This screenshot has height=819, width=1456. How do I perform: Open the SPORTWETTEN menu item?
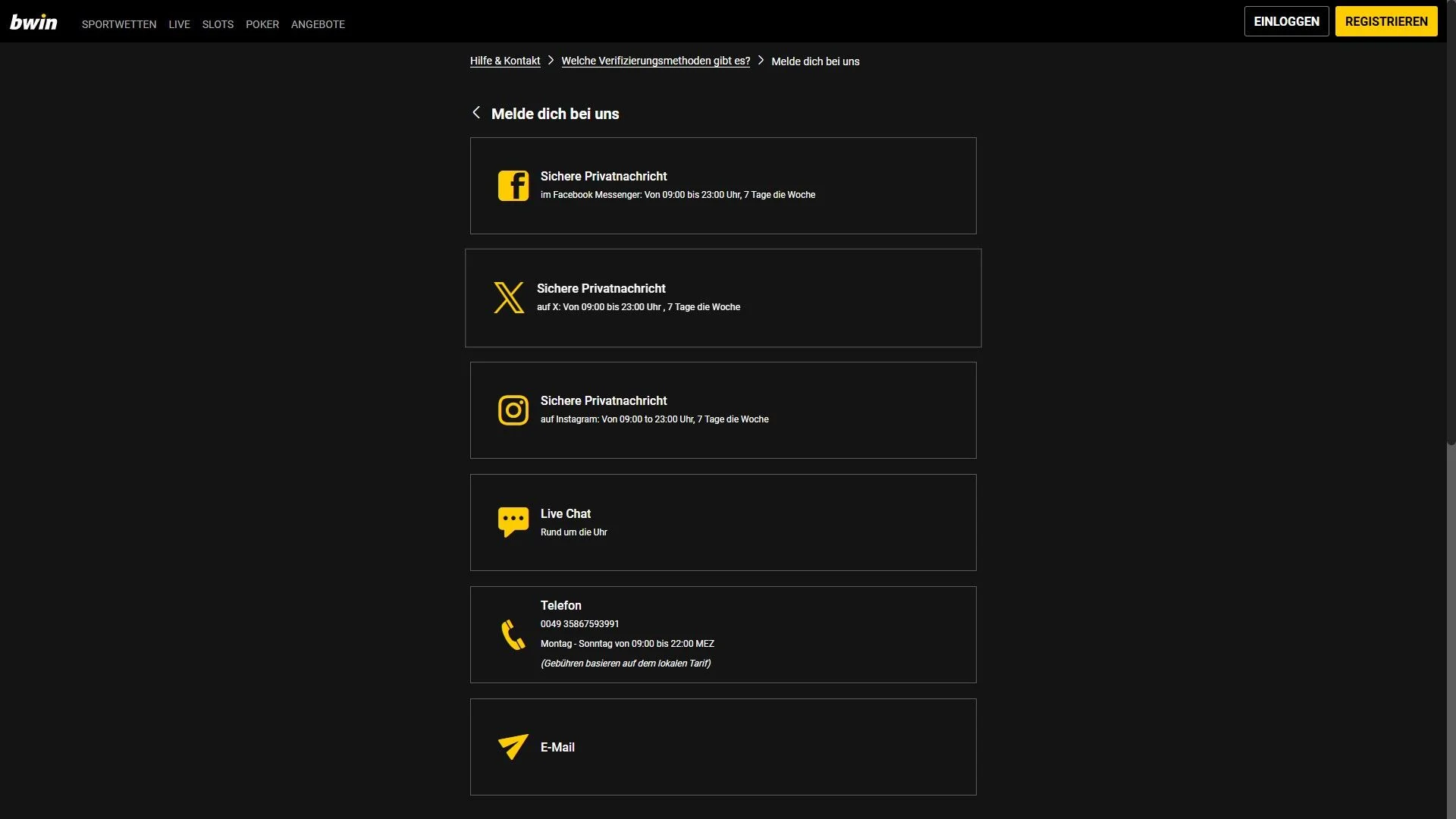[118, 24]
